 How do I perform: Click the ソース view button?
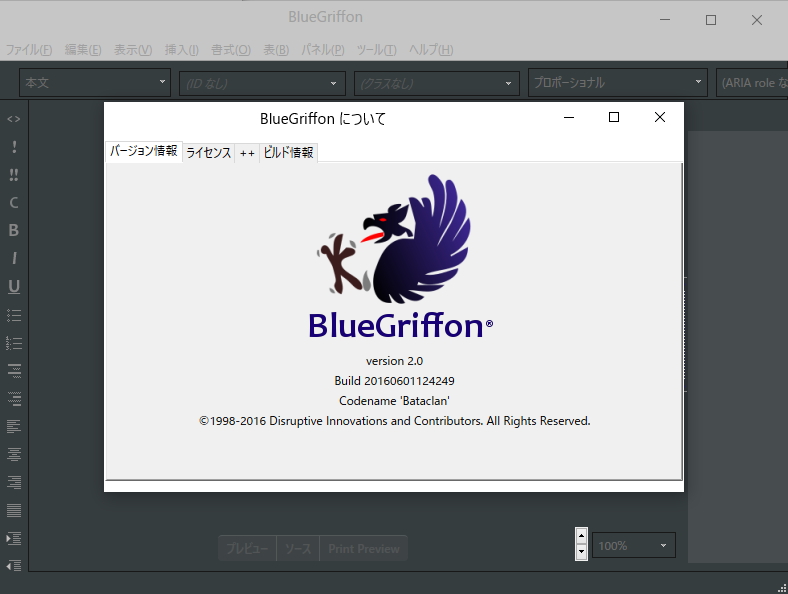[298, 548]
